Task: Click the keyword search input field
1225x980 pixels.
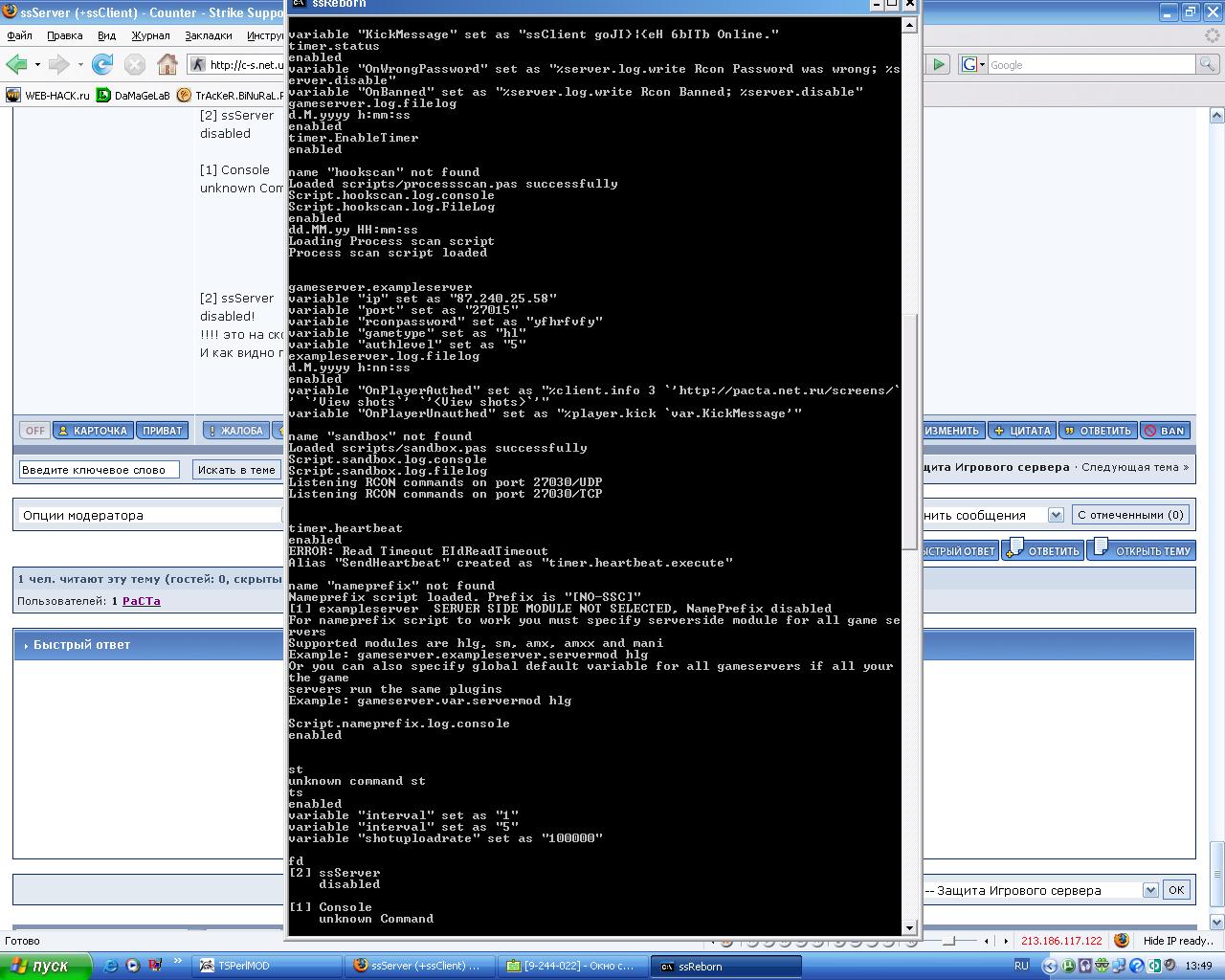Action: coord(100,470)
